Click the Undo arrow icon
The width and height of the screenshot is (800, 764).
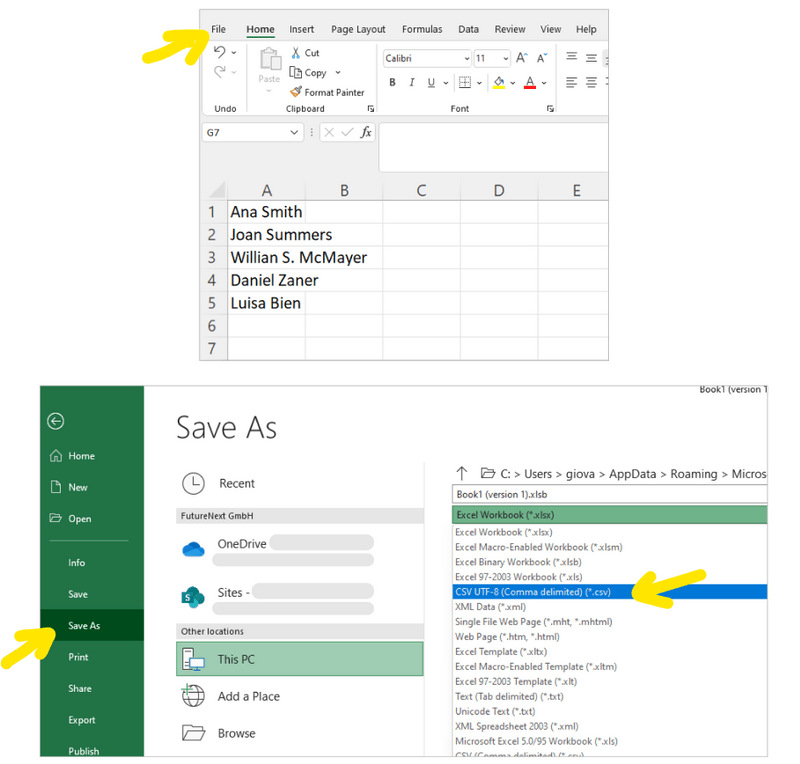[219, 53]
